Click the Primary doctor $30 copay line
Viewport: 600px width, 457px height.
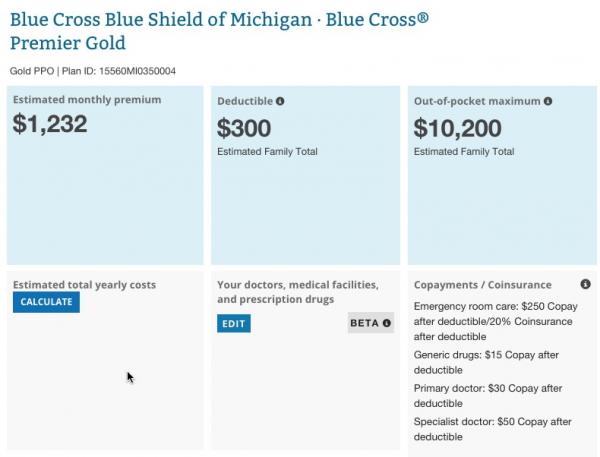(488, 395)
